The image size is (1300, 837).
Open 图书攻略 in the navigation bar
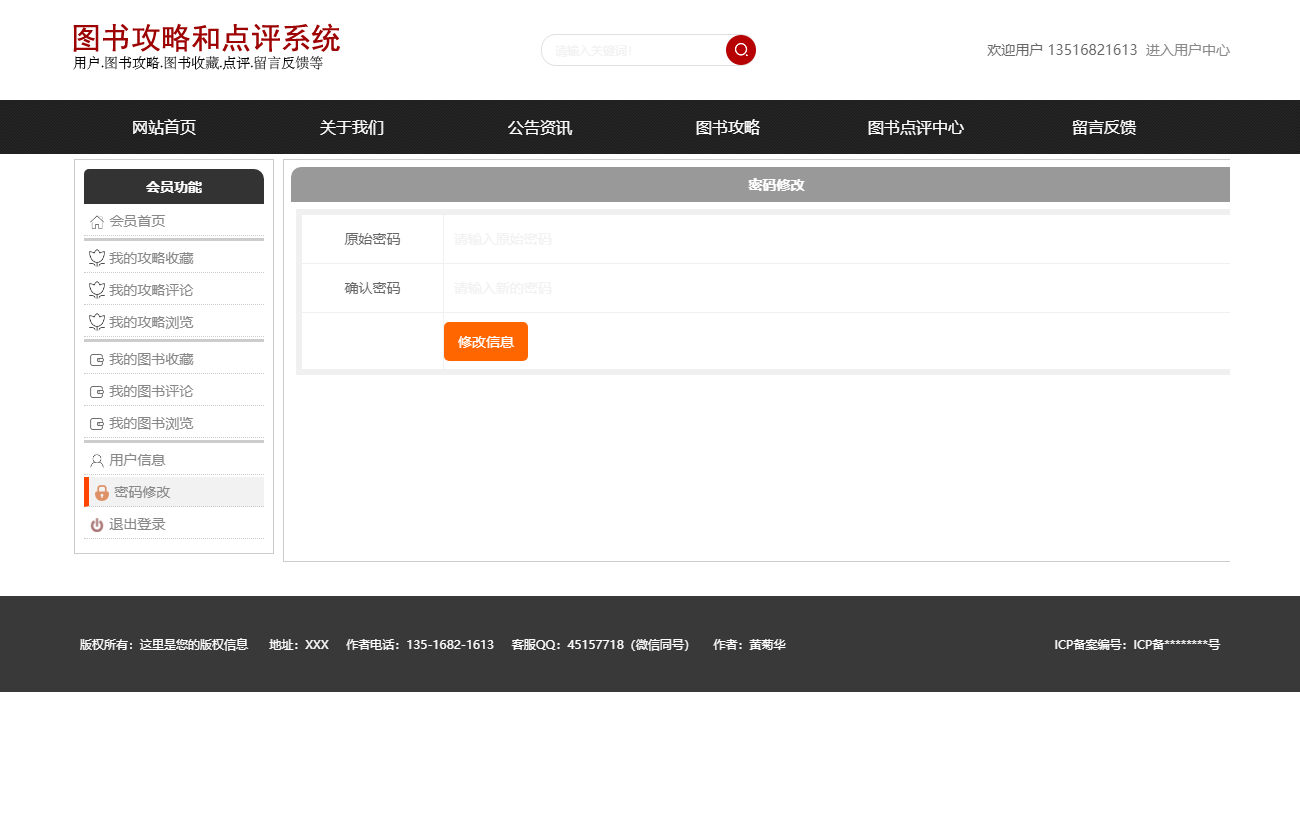coord(728,127)
